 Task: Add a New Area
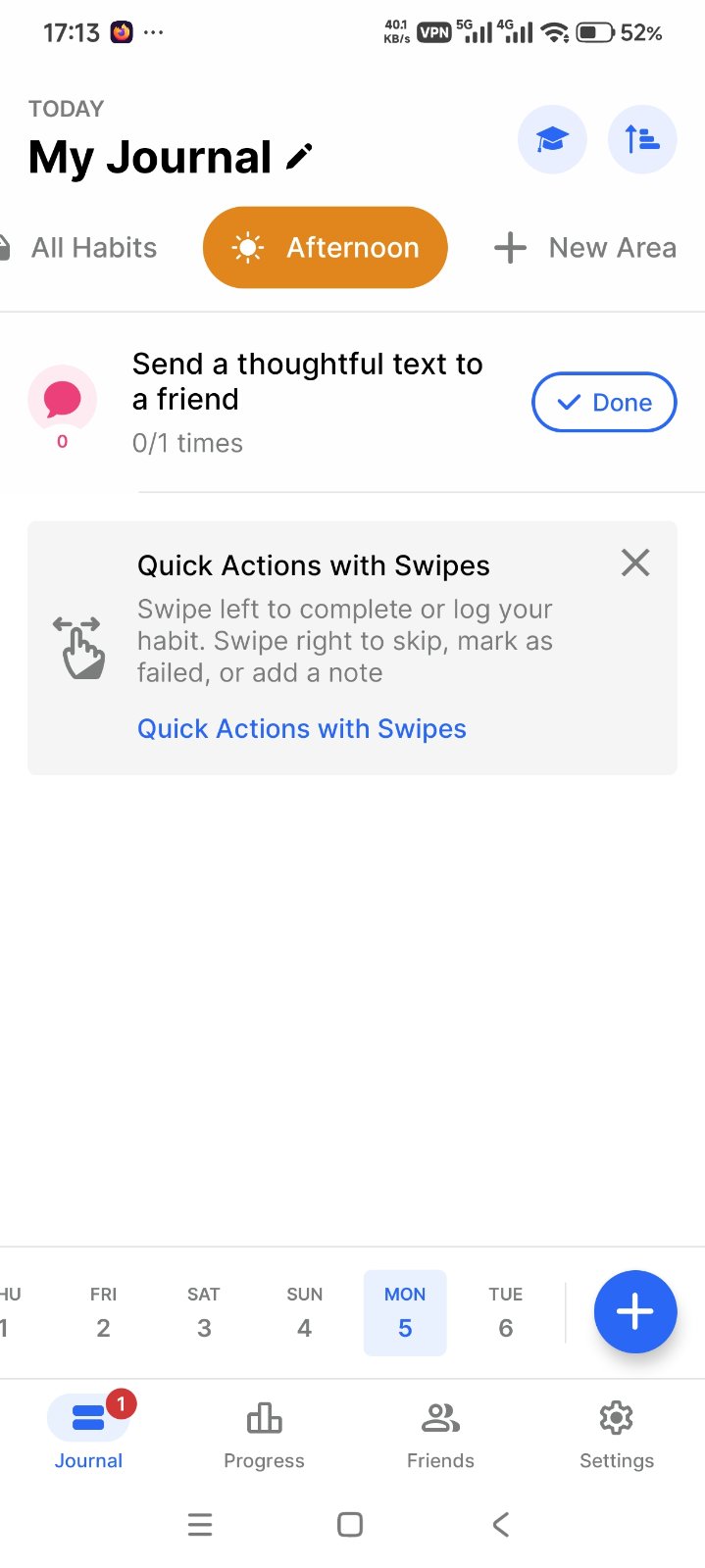tap(584, 248)
